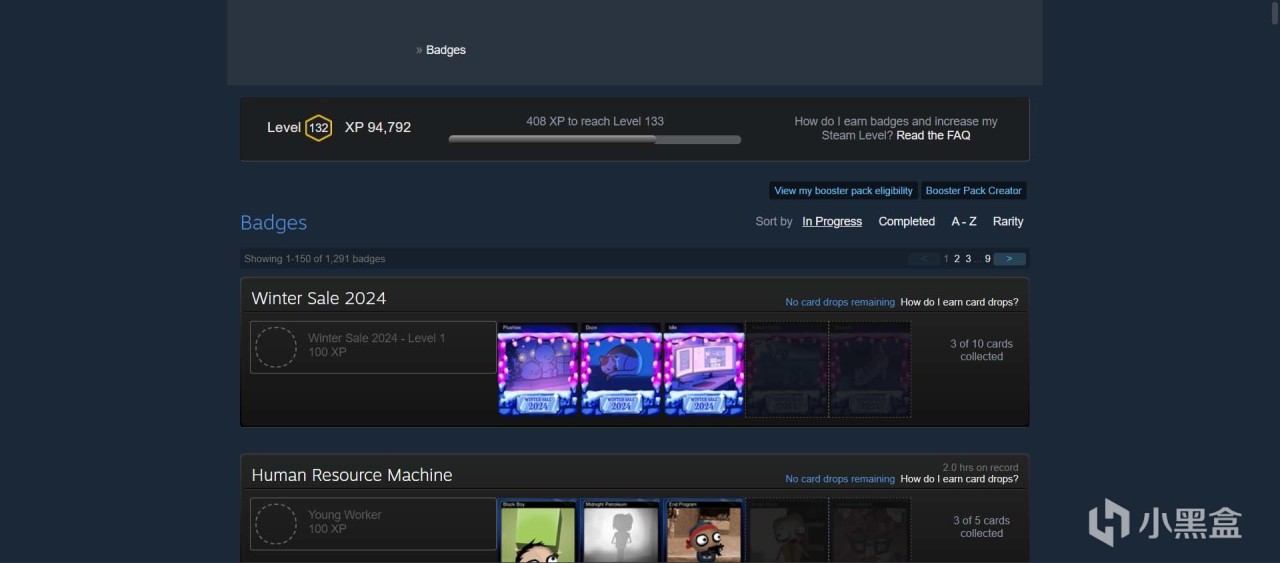
Task: Click the Winter Sale 2024 - Level 1 badge box
Action: click(x=373, y=347)
